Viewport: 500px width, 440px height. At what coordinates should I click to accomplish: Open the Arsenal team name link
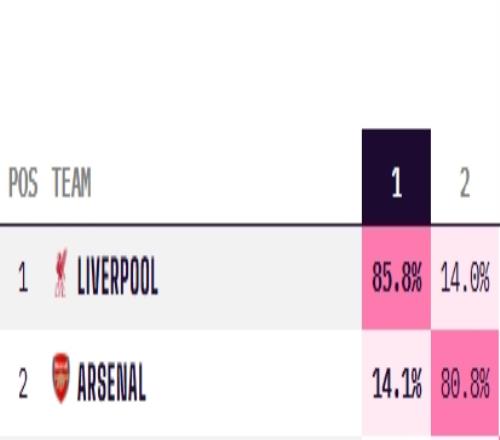[x=111, y=382]
